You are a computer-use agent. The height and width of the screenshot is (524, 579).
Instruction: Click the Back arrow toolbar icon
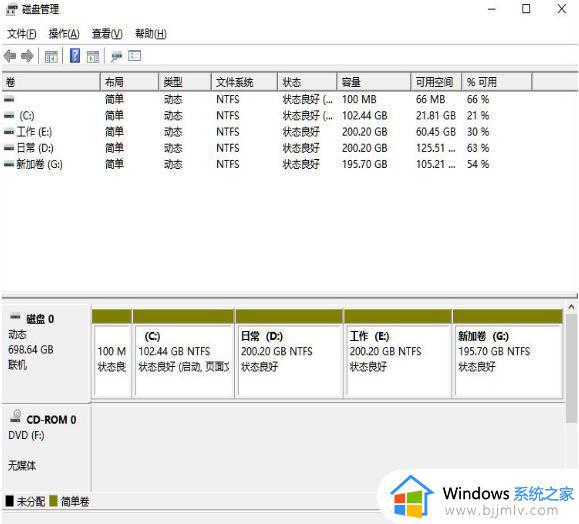(10, 56)
